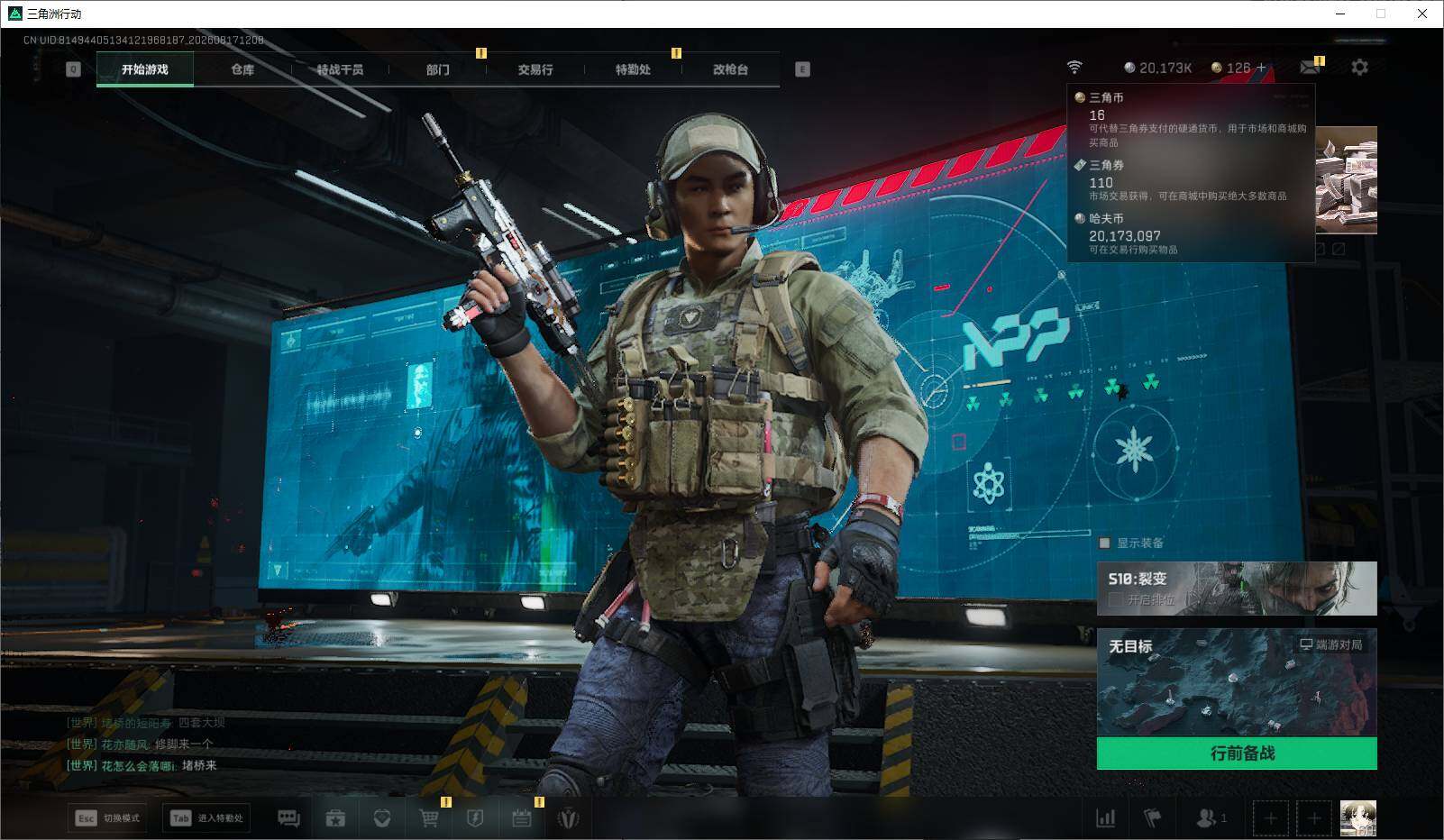This screenshot has height=840, width=1444.
Task: Switch to the 开始游戏 tab
Action: [145, 69]
